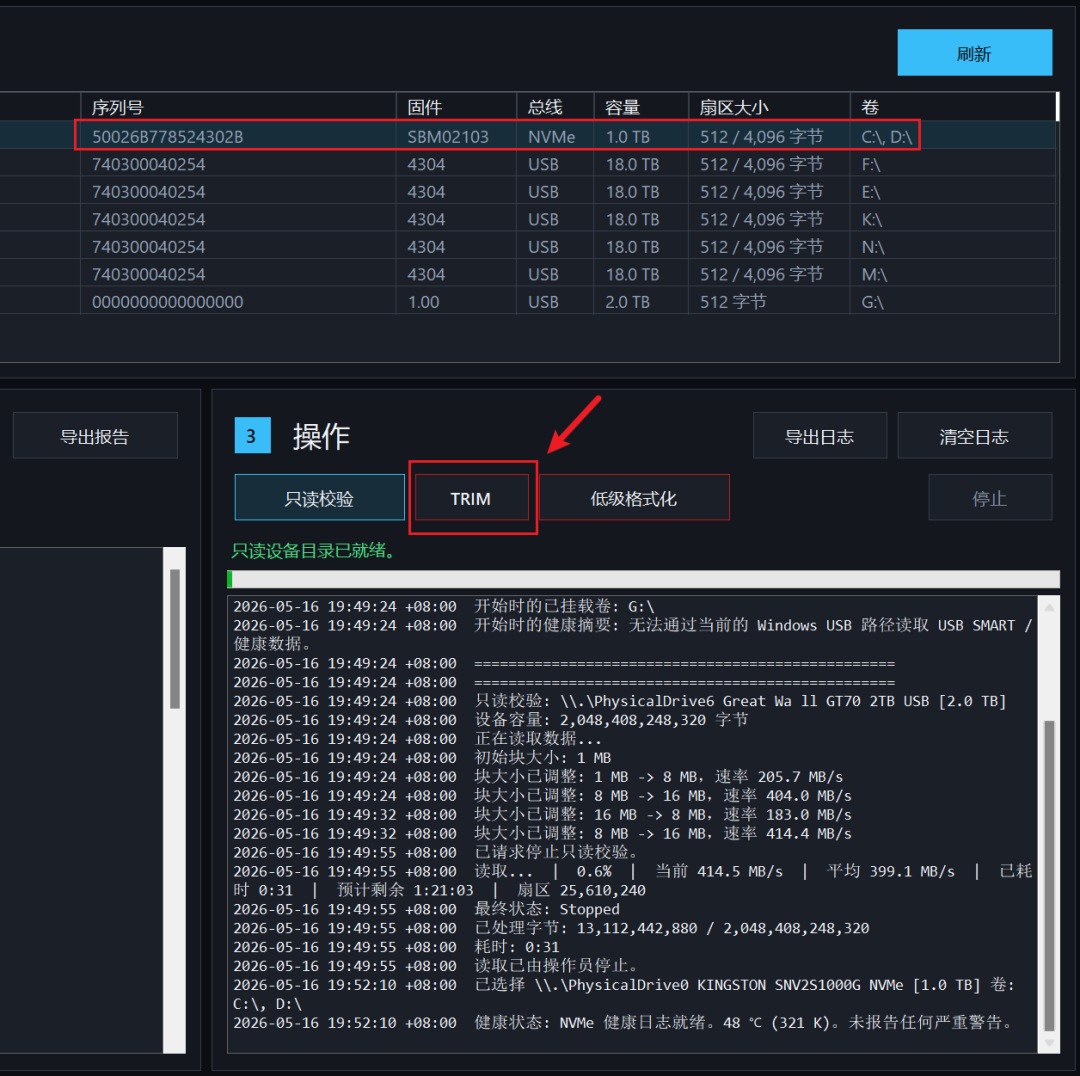Click the USB bus cell in the G:\ row
This screenshot has width=1080, height=1076.
543,302
